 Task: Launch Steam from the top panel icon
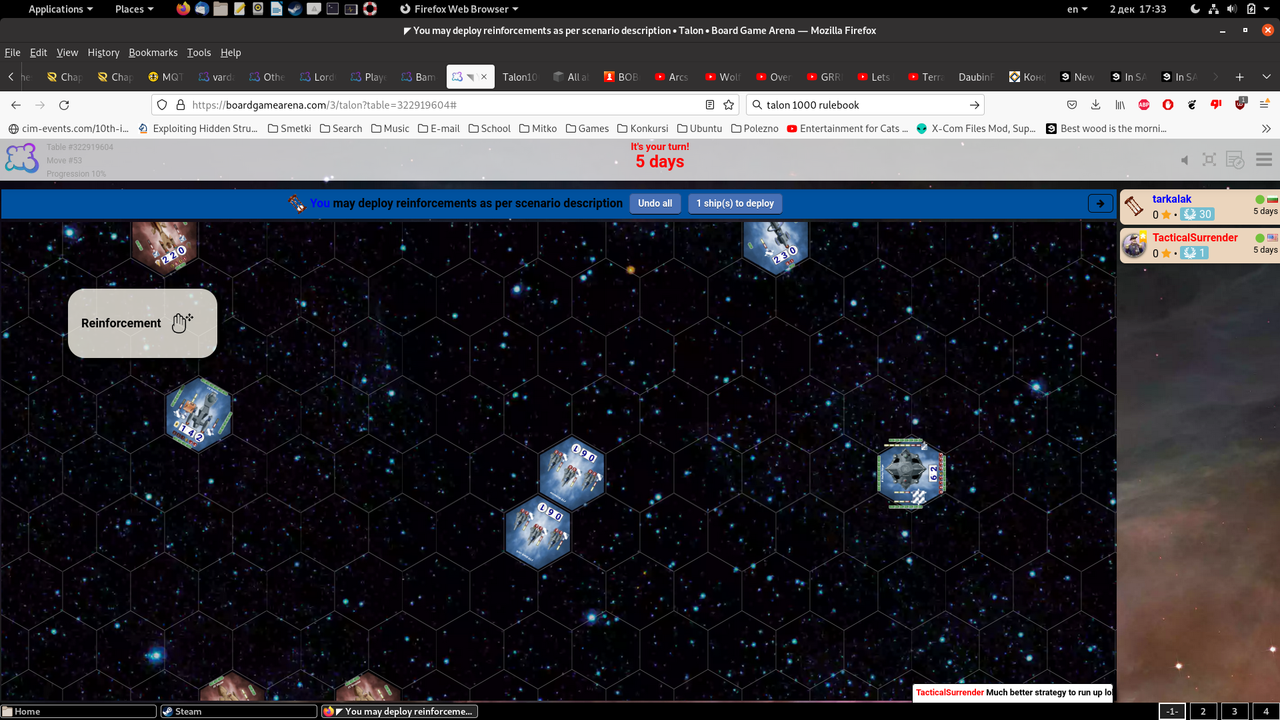click(x=295, y=9)
